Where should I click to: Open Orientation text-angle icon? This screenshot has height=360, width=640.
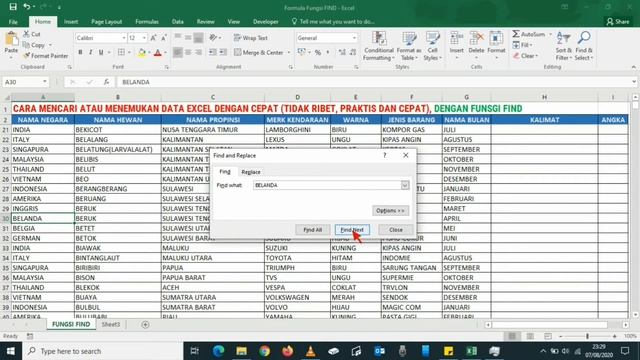(214, 38)
